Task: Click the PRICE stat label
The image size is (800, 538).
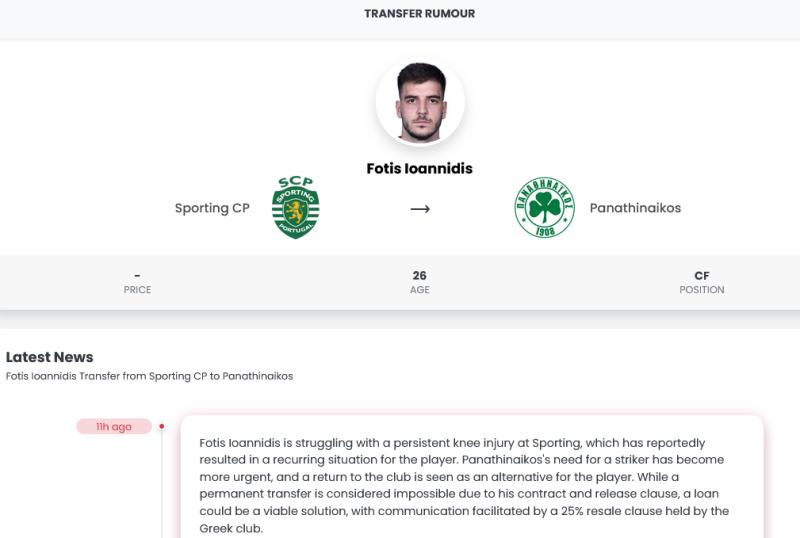Action: click(x=137, y=290)
